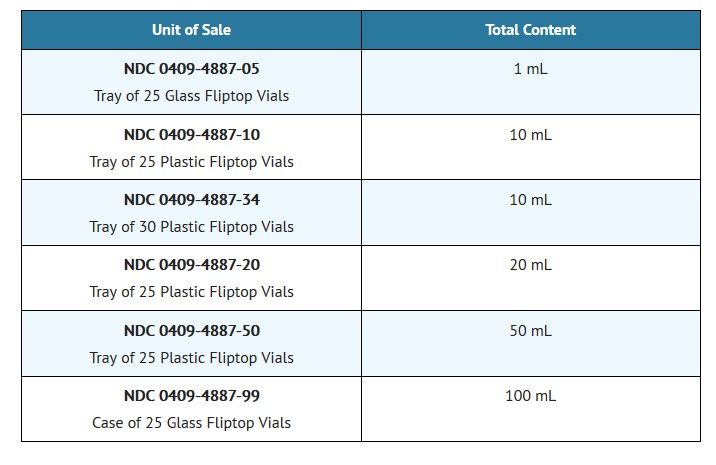716x465 pixels.
Task: Click Case of 25 Glass Fliptop Vials
Action: [x=191, y=423]
